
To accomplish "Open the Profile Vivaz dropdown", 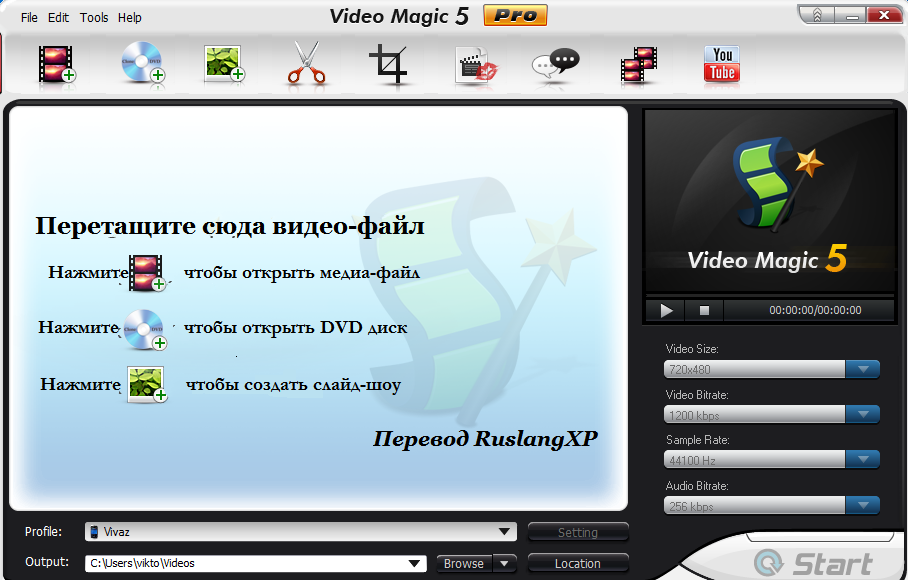I will pyautogui.click(x=504, y=532).
